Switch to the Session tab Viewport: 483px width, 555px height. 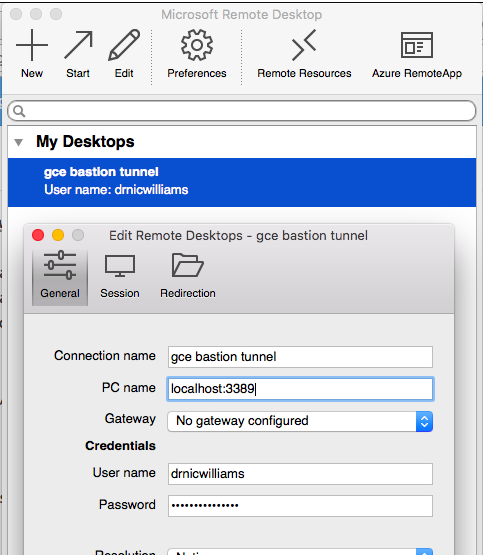(120, 277)
